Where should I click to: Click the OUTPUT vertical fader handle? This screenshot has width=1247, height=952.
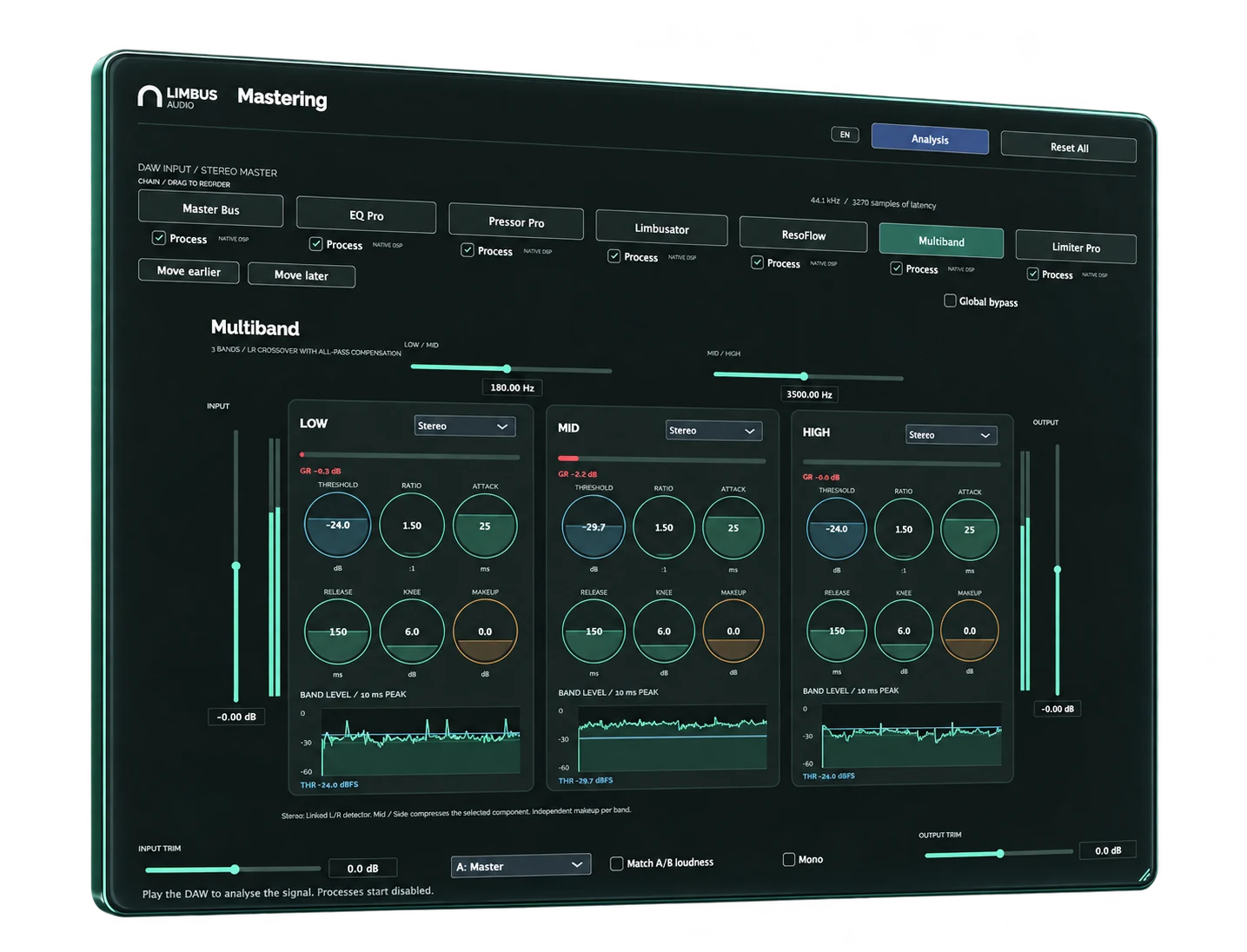coord(1058,570)
